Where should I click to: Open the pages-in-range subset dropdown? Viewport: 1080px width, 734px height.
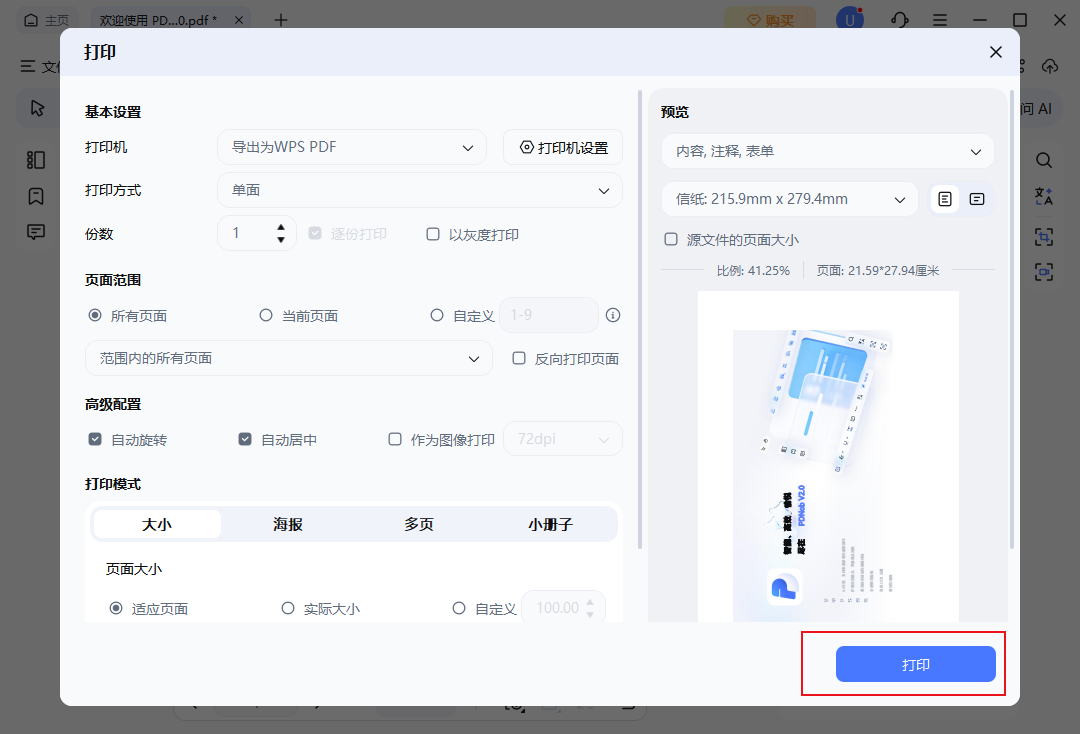[289, 358]
